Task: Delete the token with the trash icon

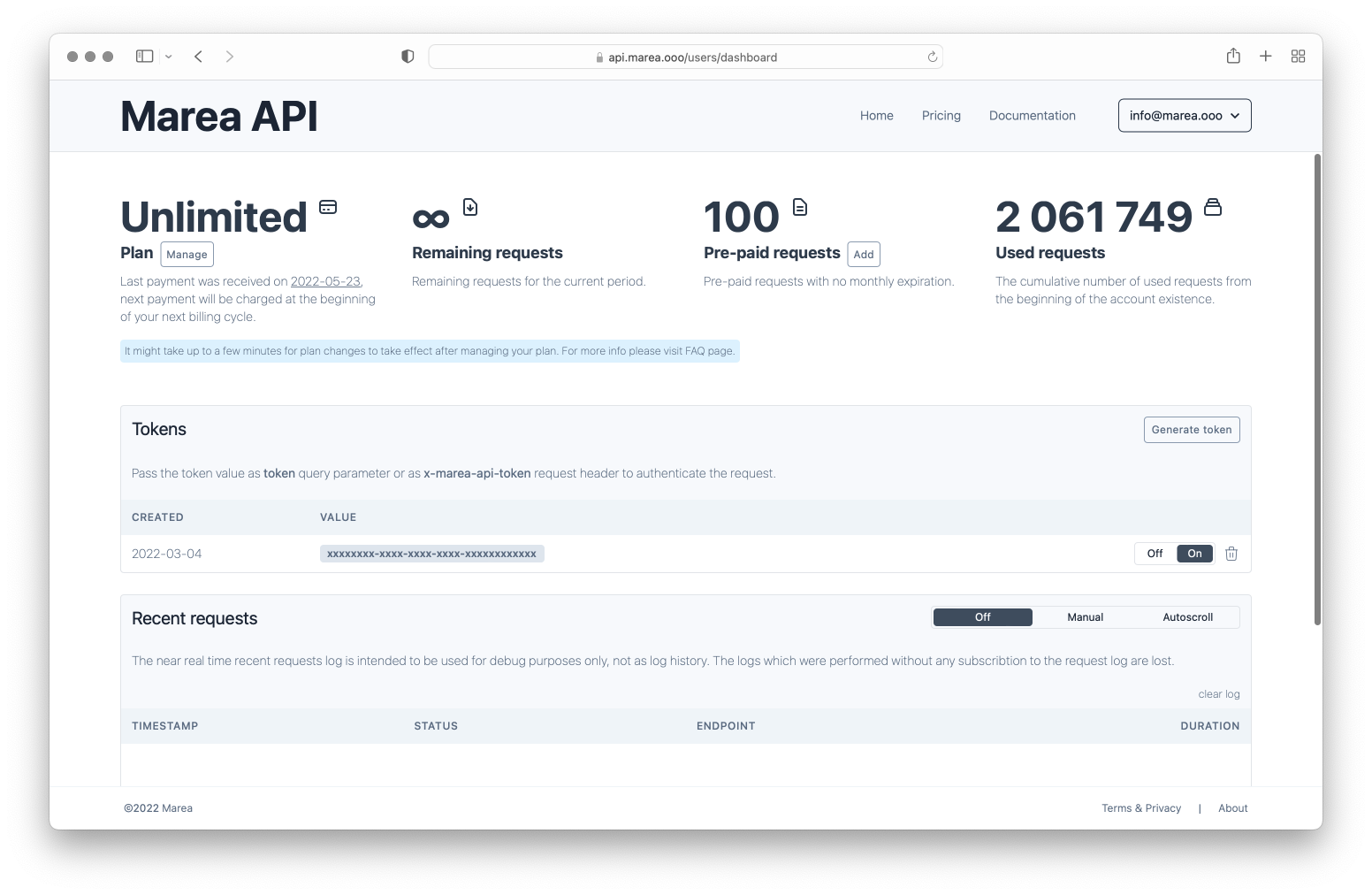Action: tap(1231, 554)
